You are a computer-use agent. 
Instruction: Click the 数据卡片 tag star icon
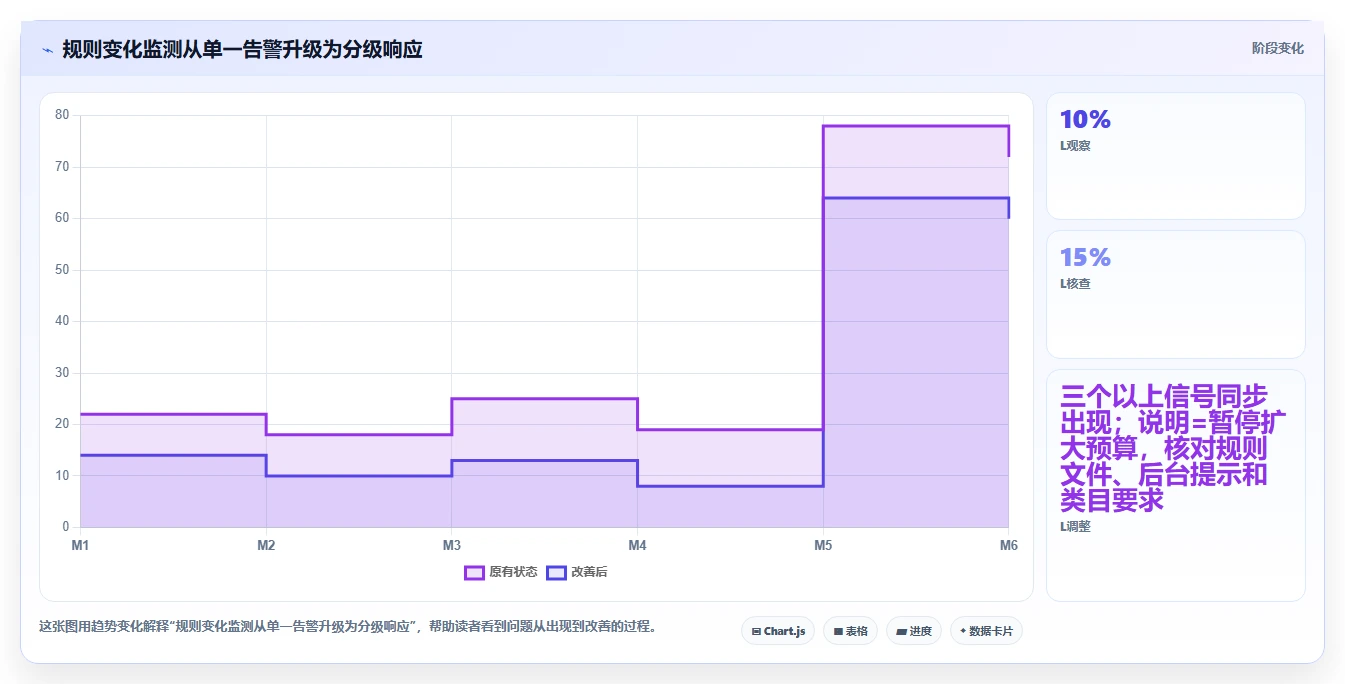coord(963,631)
